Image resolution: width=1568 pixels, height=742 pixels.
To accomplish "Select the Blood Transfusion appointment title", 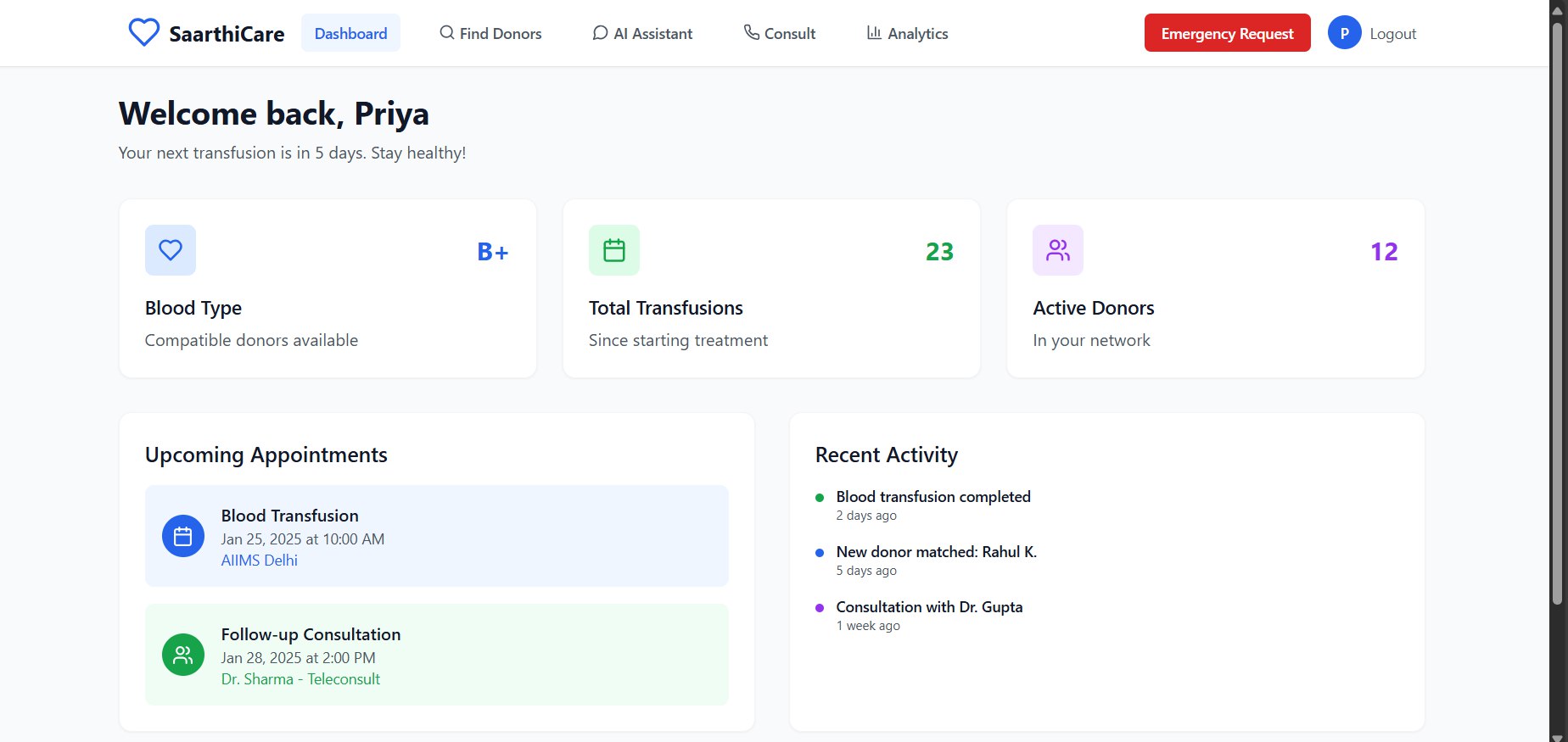I will point(290,516).
